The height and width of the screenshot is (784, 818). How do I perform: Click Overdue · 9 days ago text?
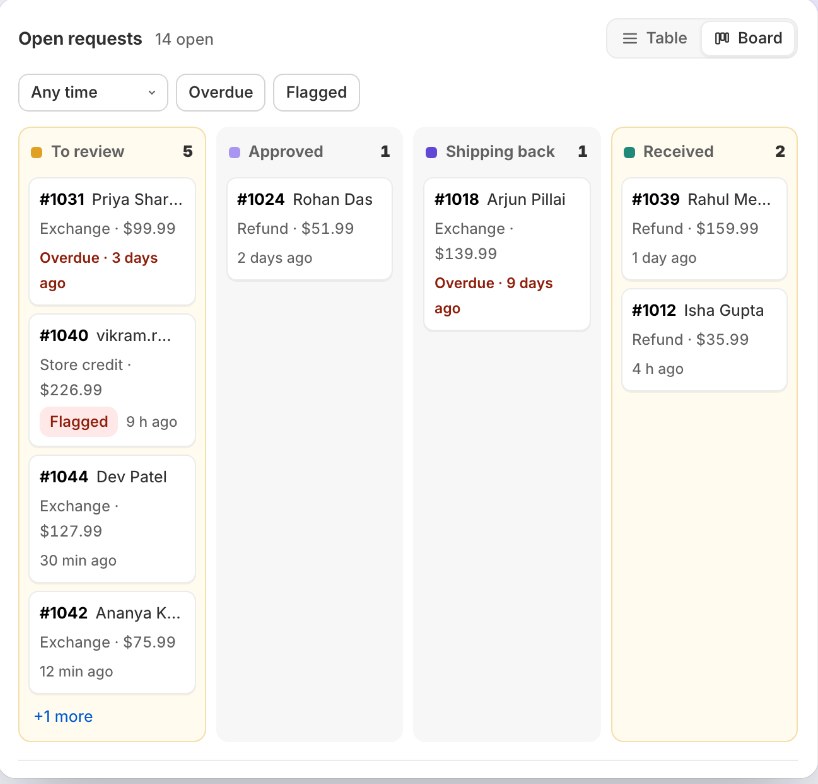coord(494,295)
